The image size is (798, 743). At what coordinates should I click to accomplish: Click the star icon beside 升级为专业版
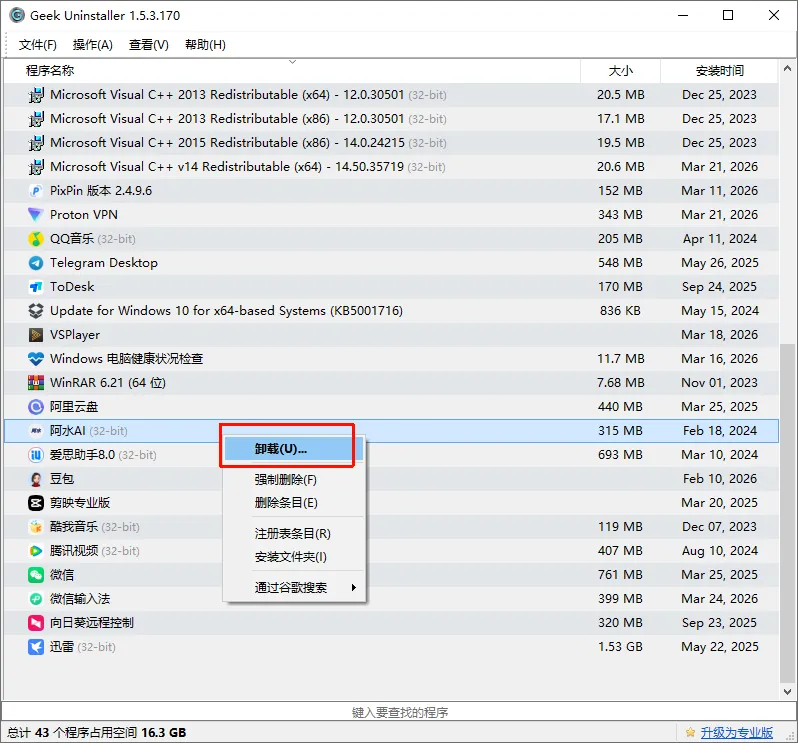pyautogui.click(x=690, y=732)
